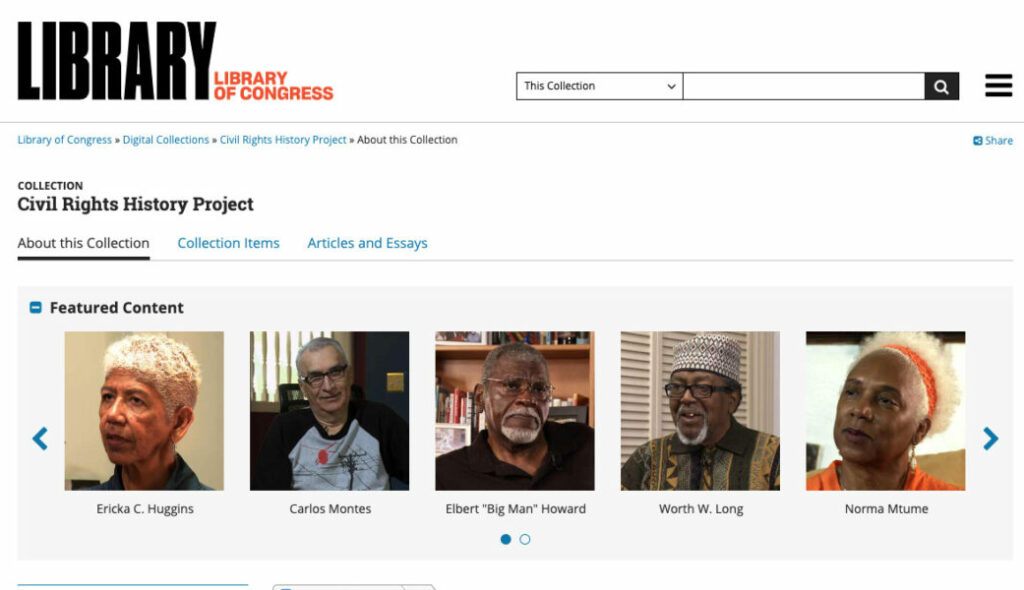Select the first carousel page dot
Image resolution: width=1024 pixels, height=590 pixels.
click(x=505, y=539)
